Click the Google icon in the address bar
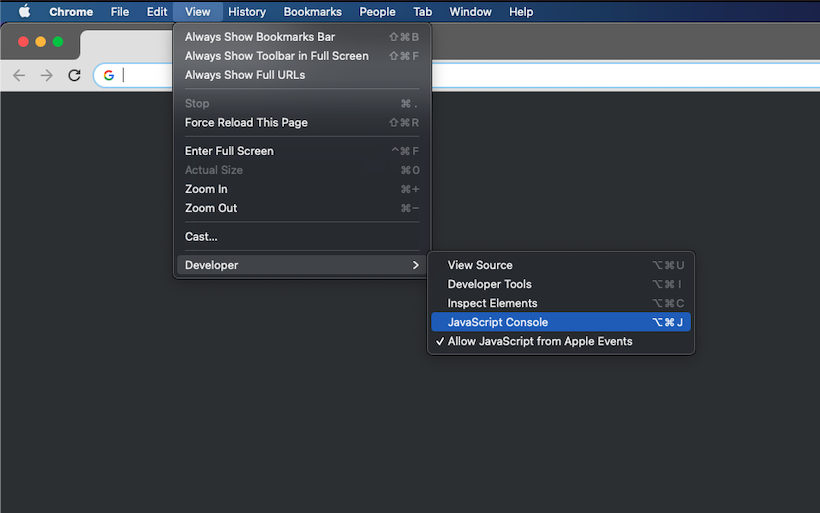 [x=109, y=75]
